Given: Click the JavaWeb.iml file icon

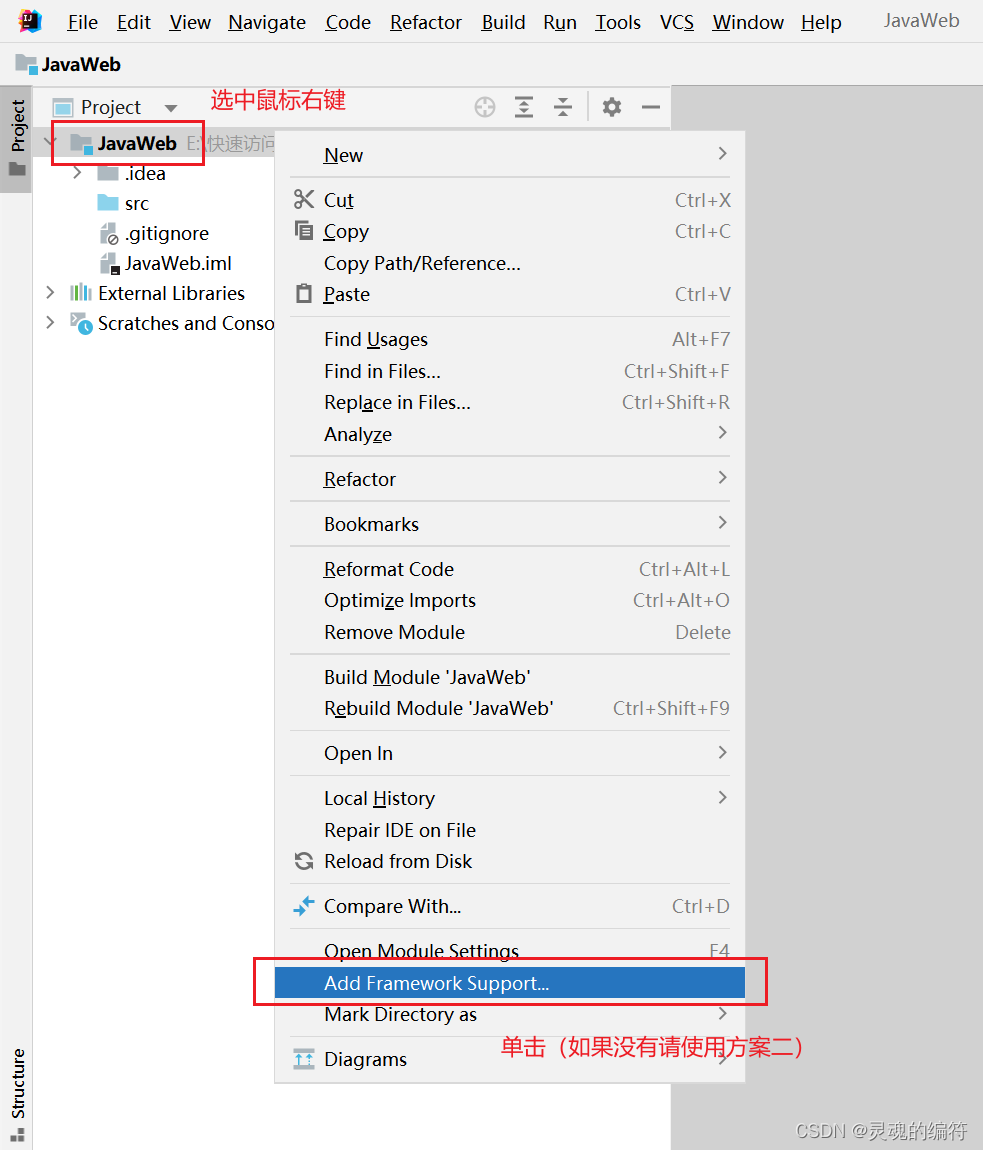Looking at the screenshot, I should pos(109,263).
